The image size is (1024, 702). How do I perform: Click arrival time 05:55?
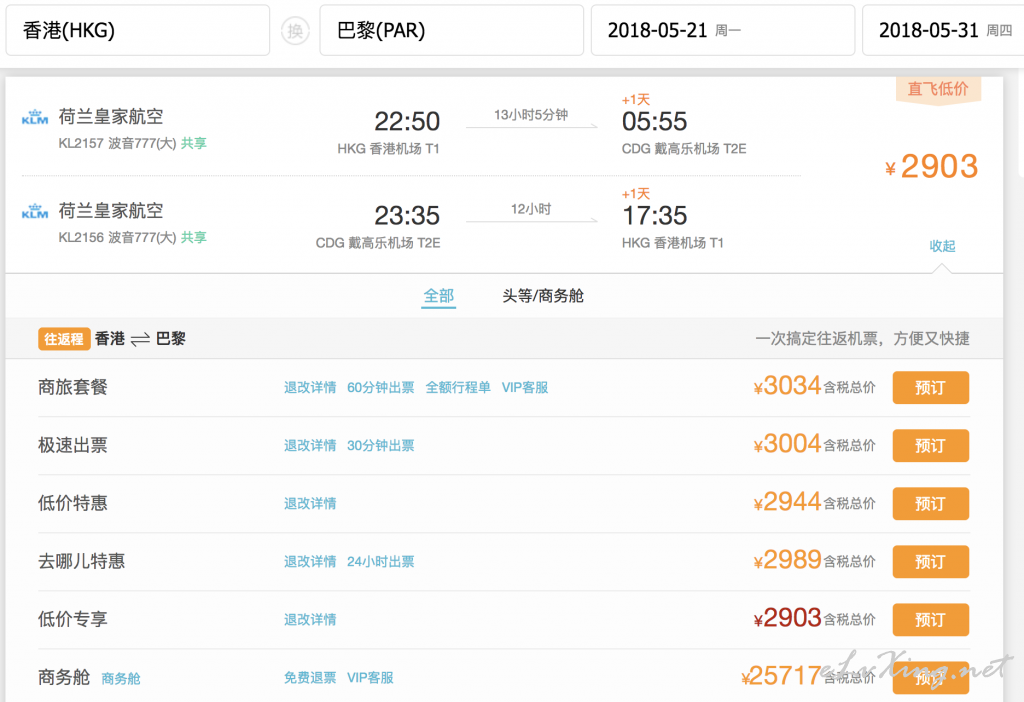click(654, 121)
